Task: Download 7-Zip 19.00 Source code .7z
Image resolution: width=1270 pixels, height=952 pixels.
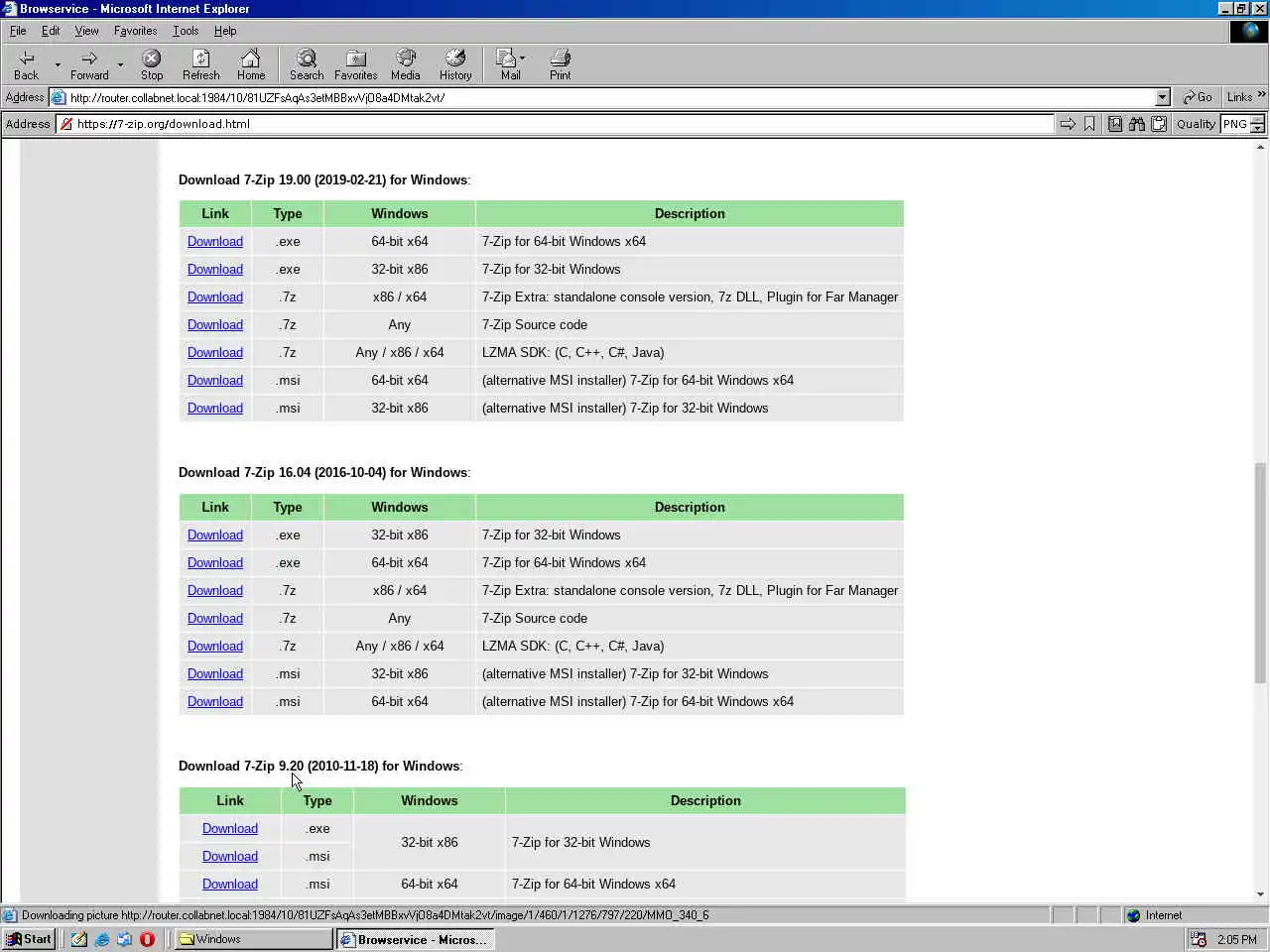Action: tap(215, 324)
